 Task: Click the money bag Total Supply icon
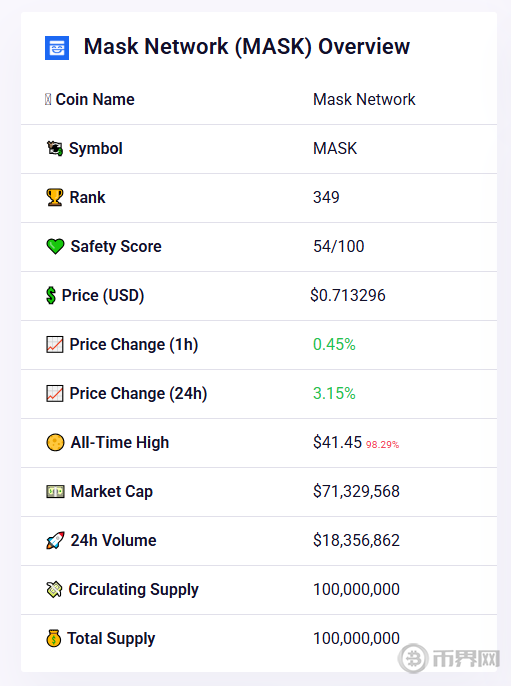pos(53,638)
